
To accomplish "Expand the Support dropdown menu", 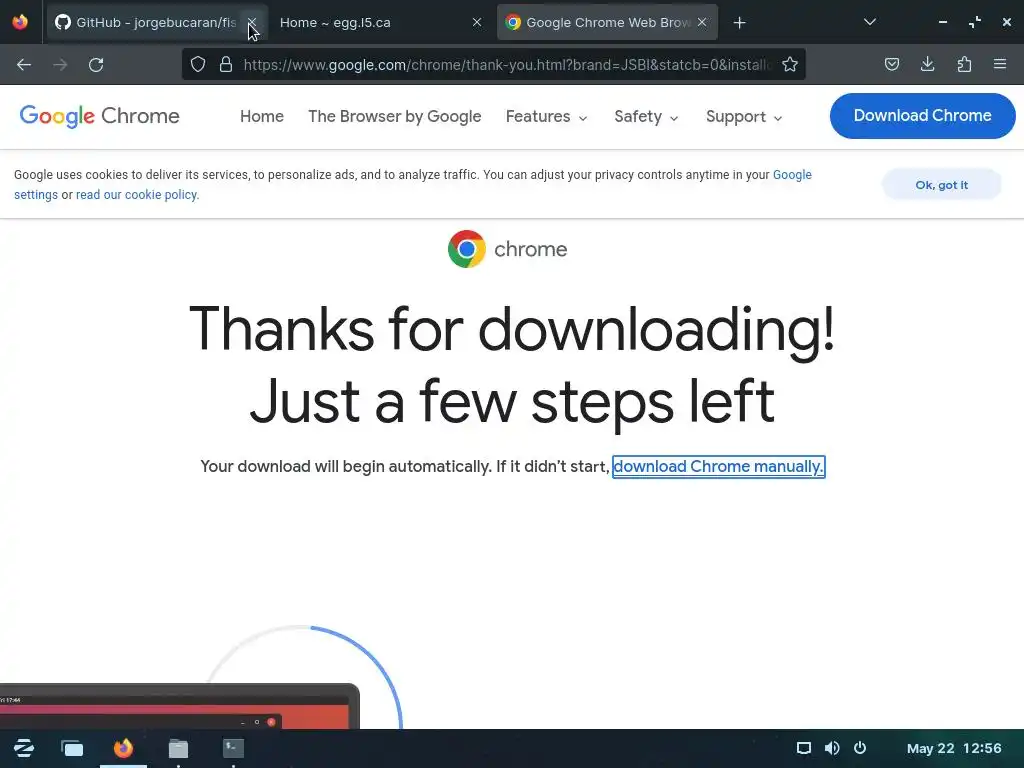I will (x=744, y=116).
